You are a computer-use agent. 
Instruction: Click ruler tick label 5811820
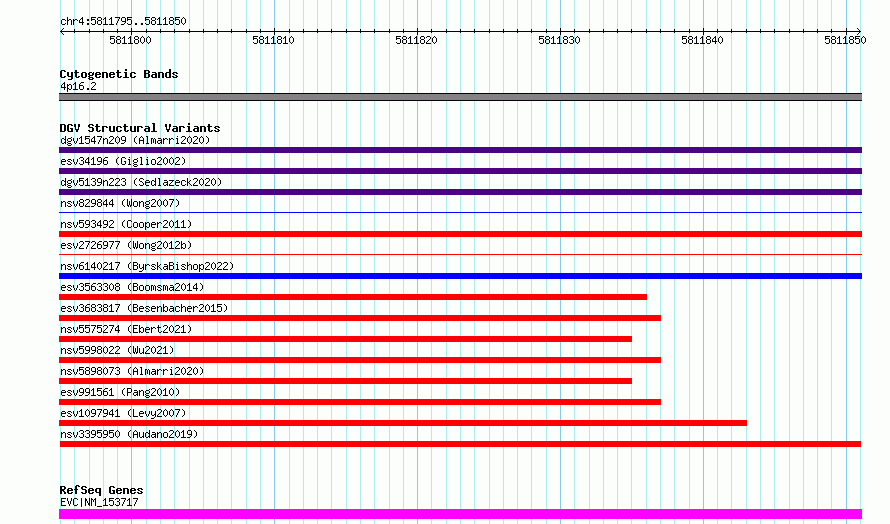pyautogui.click(x=417, y=40)
